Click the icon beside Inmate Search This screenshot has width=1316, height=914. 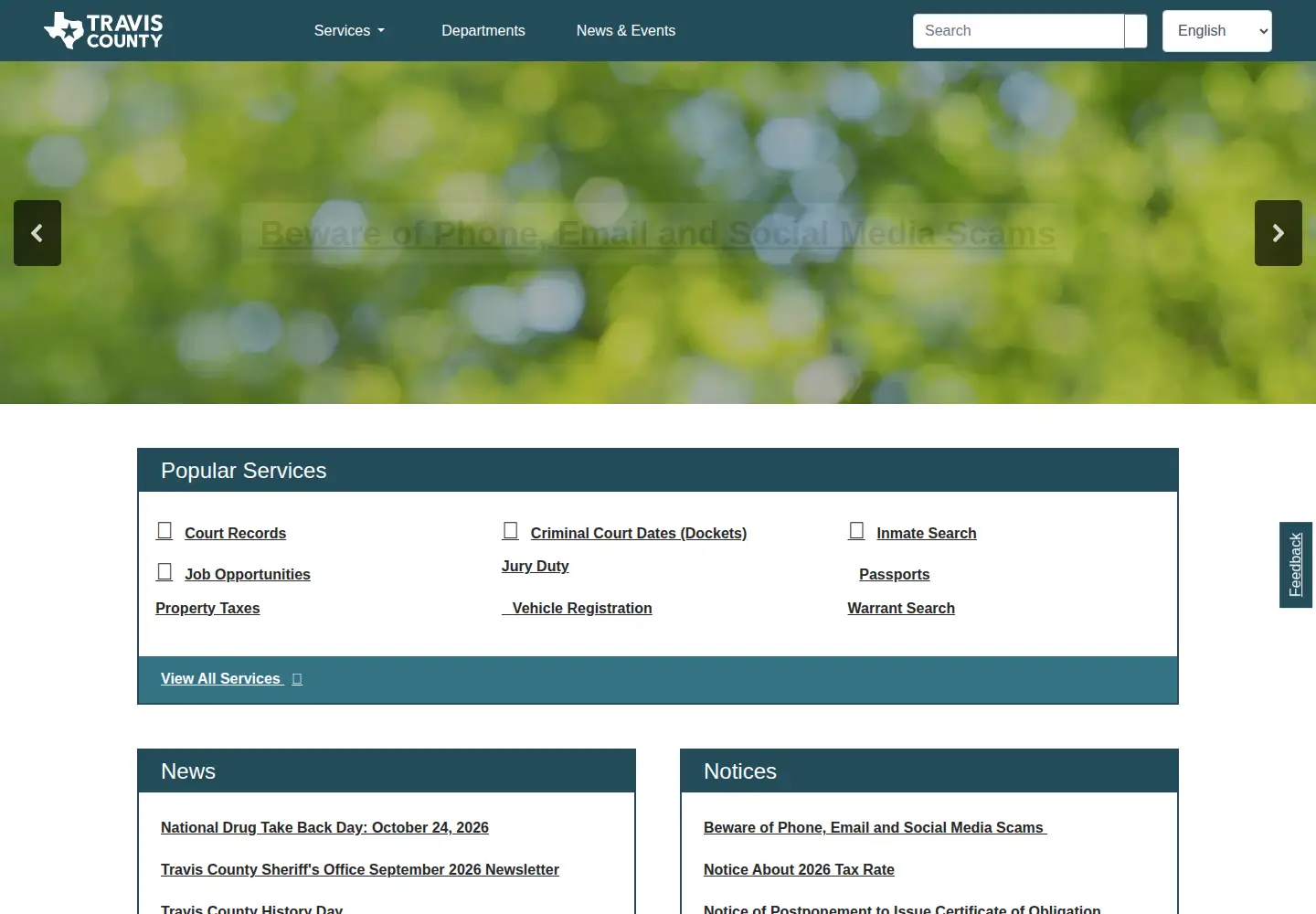coord(856,531)
